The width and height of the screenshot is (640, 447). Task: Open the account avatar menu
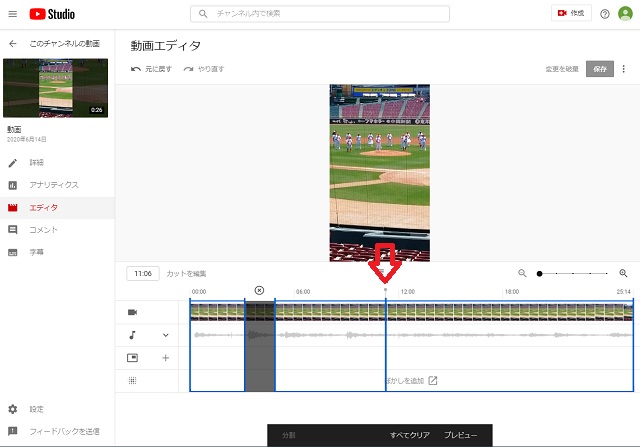tap(625, 13)
